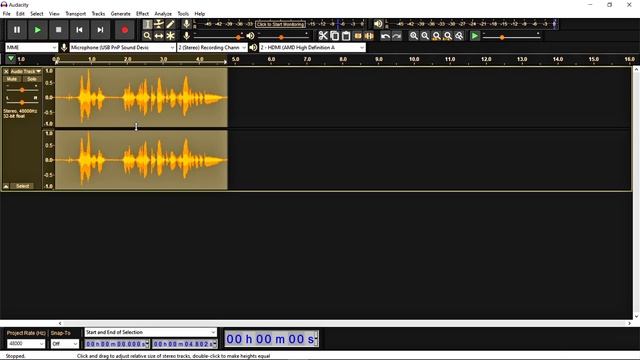
Task: Open the Transport menu
Action: [x=76, y=13]
